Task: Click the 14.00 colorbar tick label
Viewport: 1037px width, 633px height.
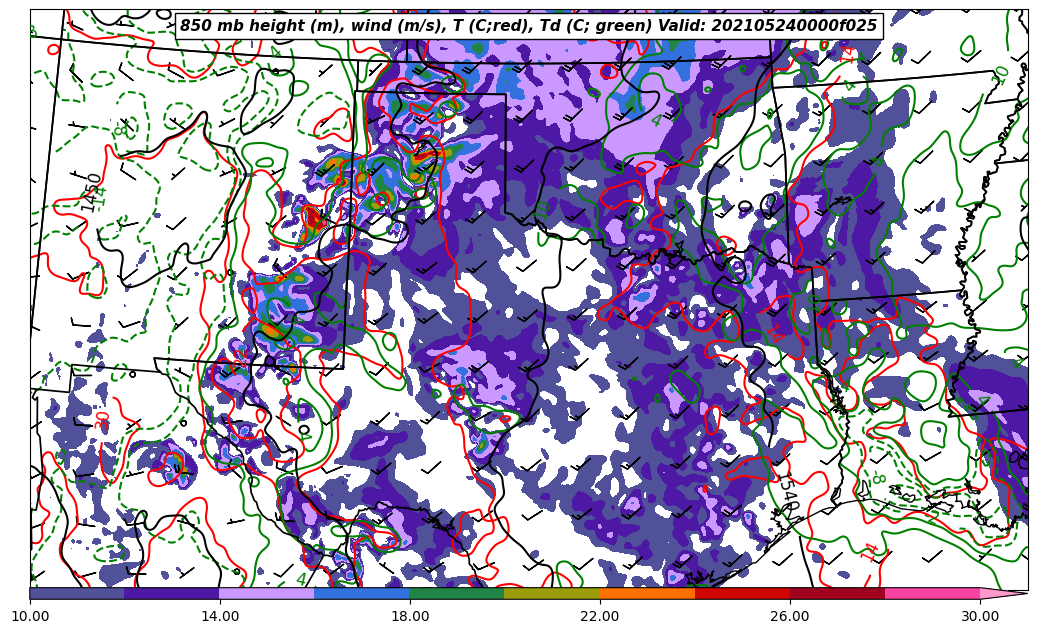Action: 220,616
